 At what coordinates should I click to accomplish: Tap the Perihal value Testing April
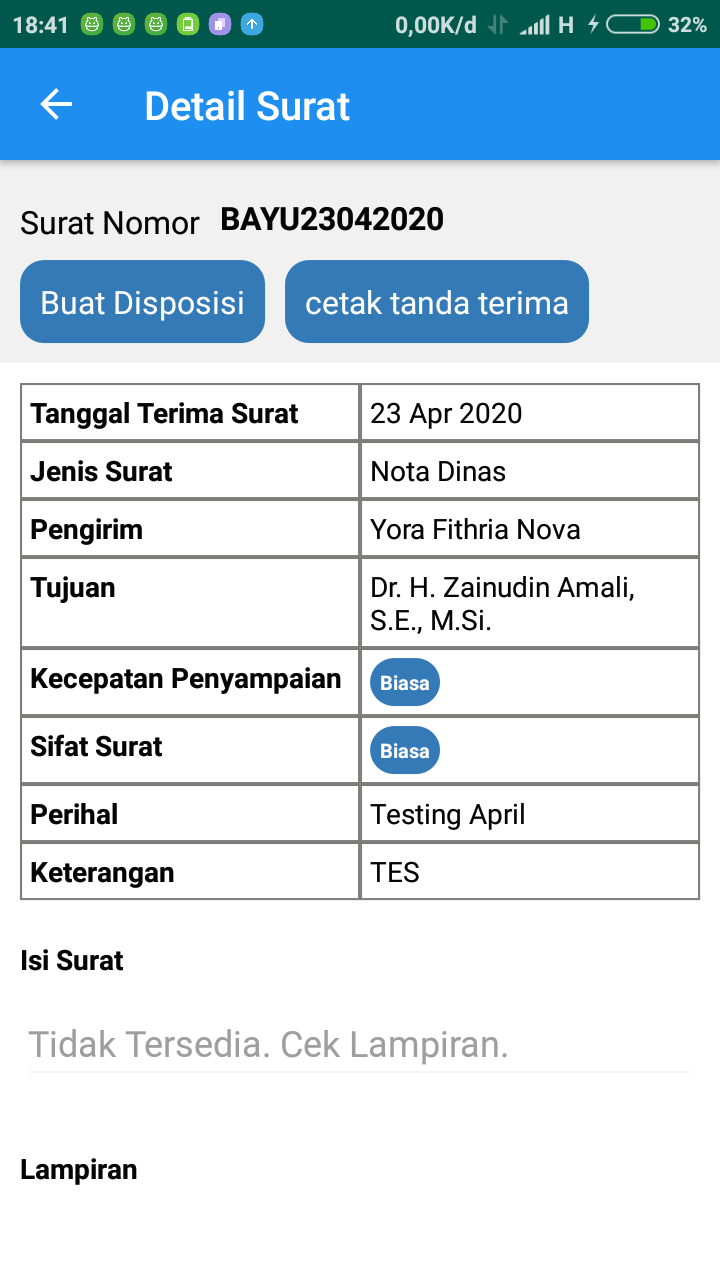click(448, 815)
